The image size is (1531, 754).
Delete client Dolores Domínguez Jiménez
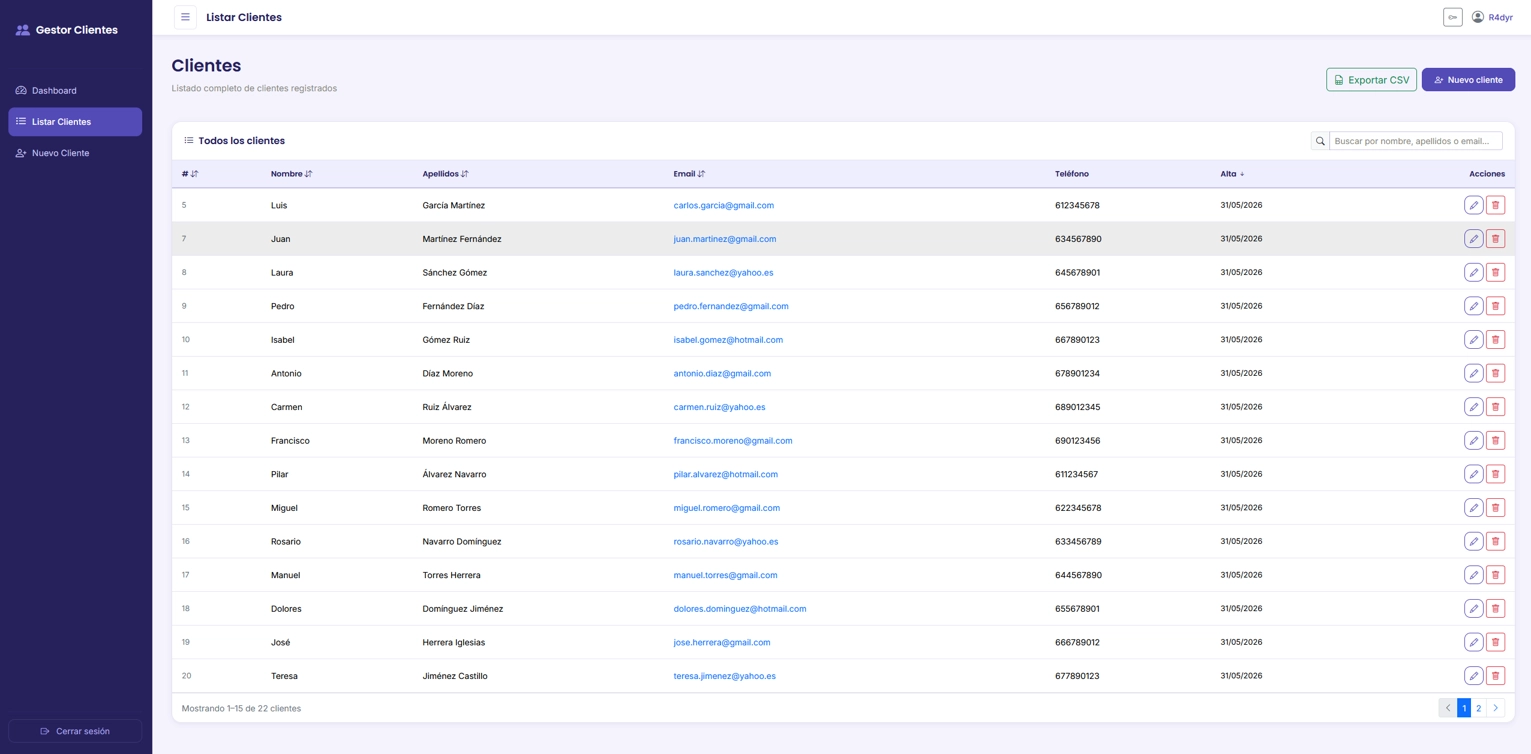(x=1496, y=608)
